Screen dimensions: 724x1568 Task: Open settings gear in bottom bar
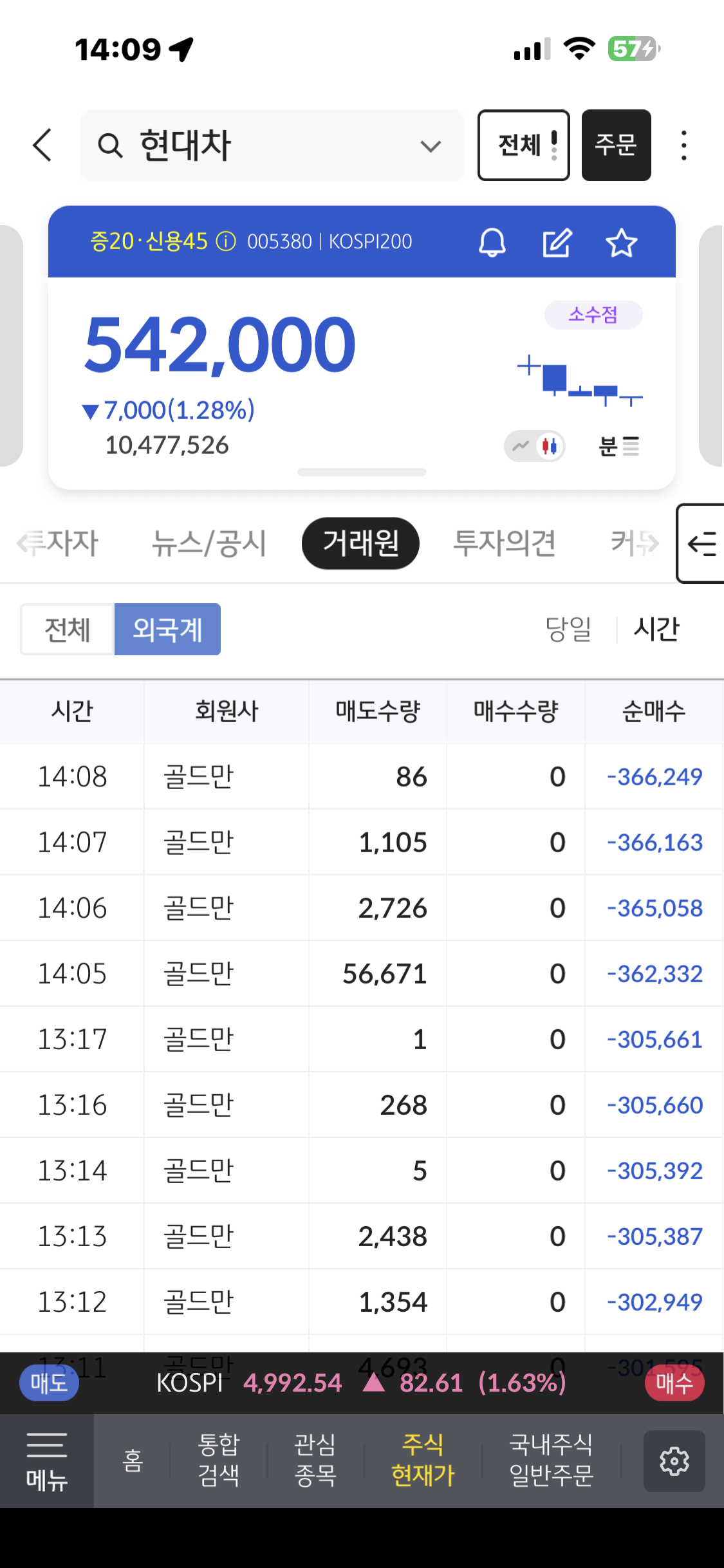pyautogui.click(x=674, y=1461)
